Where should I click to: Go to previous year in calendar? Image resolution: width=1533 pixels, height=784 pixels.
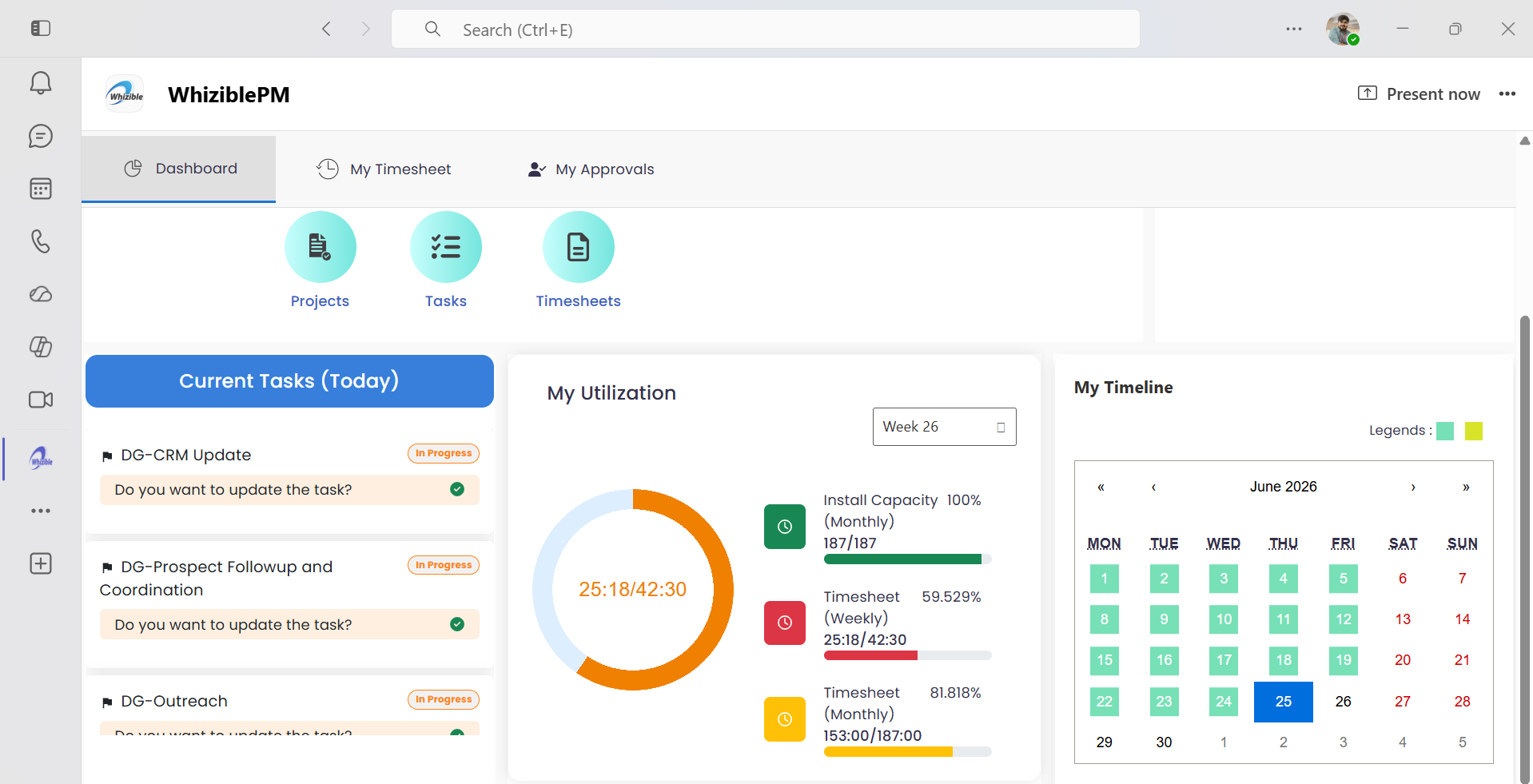(1101, 487)
